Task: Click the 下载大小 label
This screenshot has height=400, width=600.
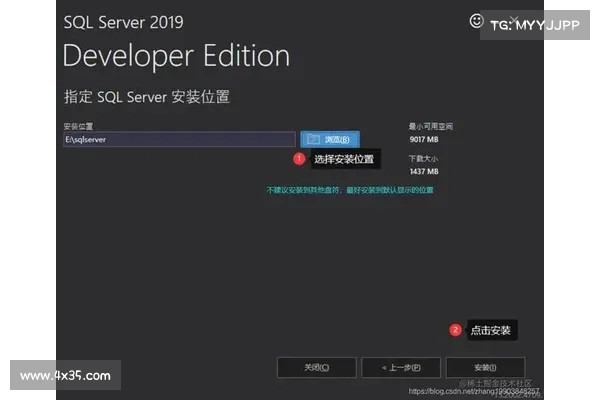Action: 423,158
